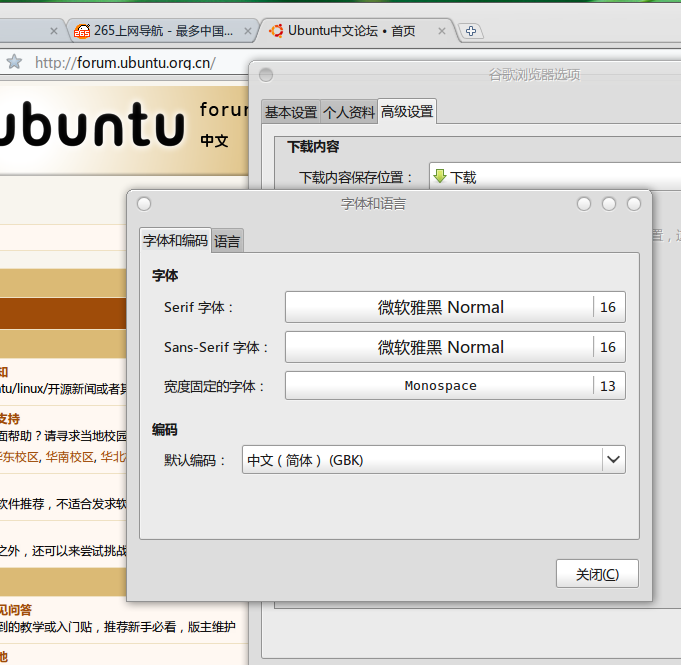Click middle right-side round button of 字体和语言
The height and width of the screenshot is (665, 681).
point(609,204)
